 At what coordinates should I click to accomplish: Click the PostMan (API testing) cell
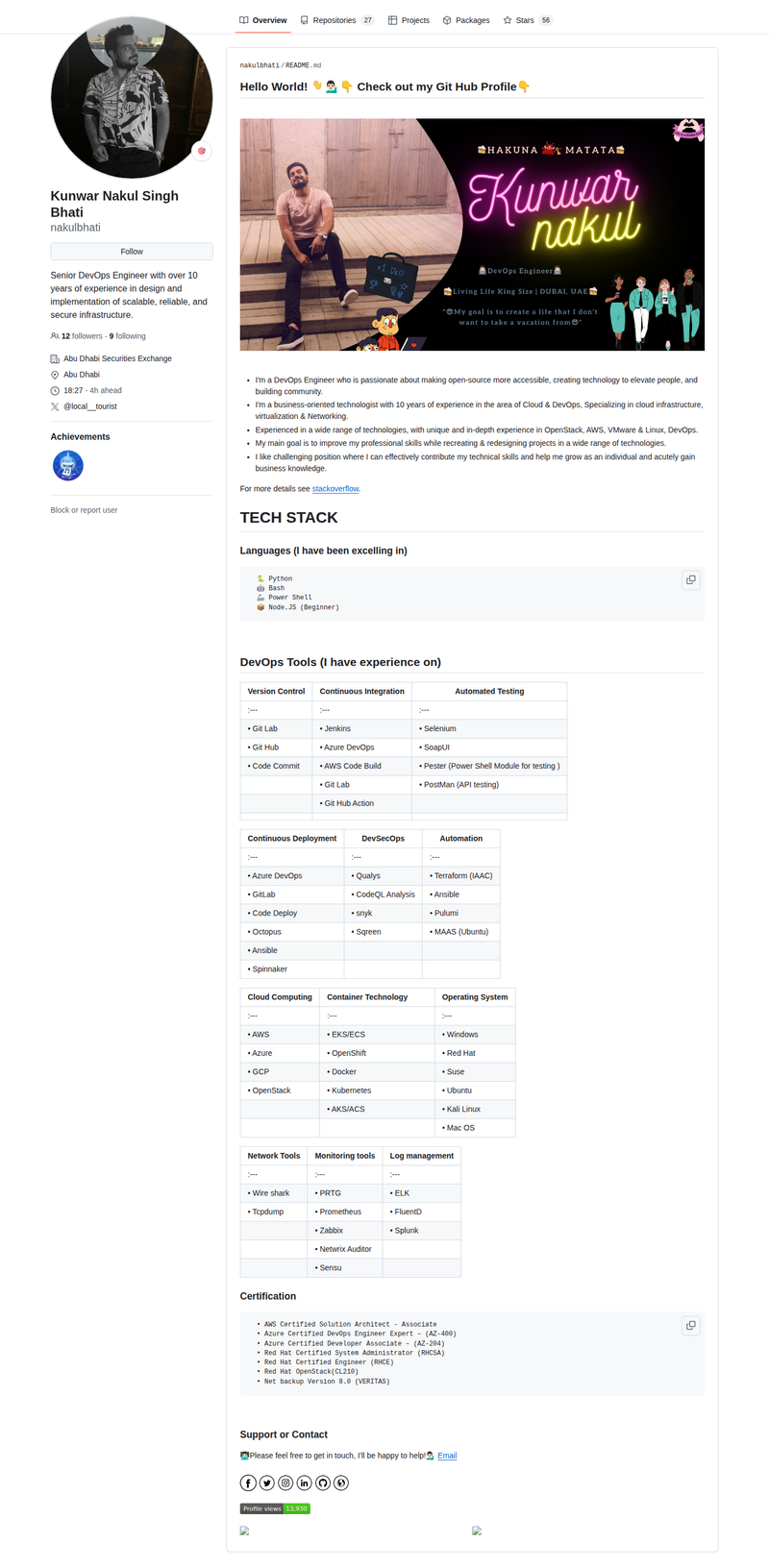coord(489,784)
